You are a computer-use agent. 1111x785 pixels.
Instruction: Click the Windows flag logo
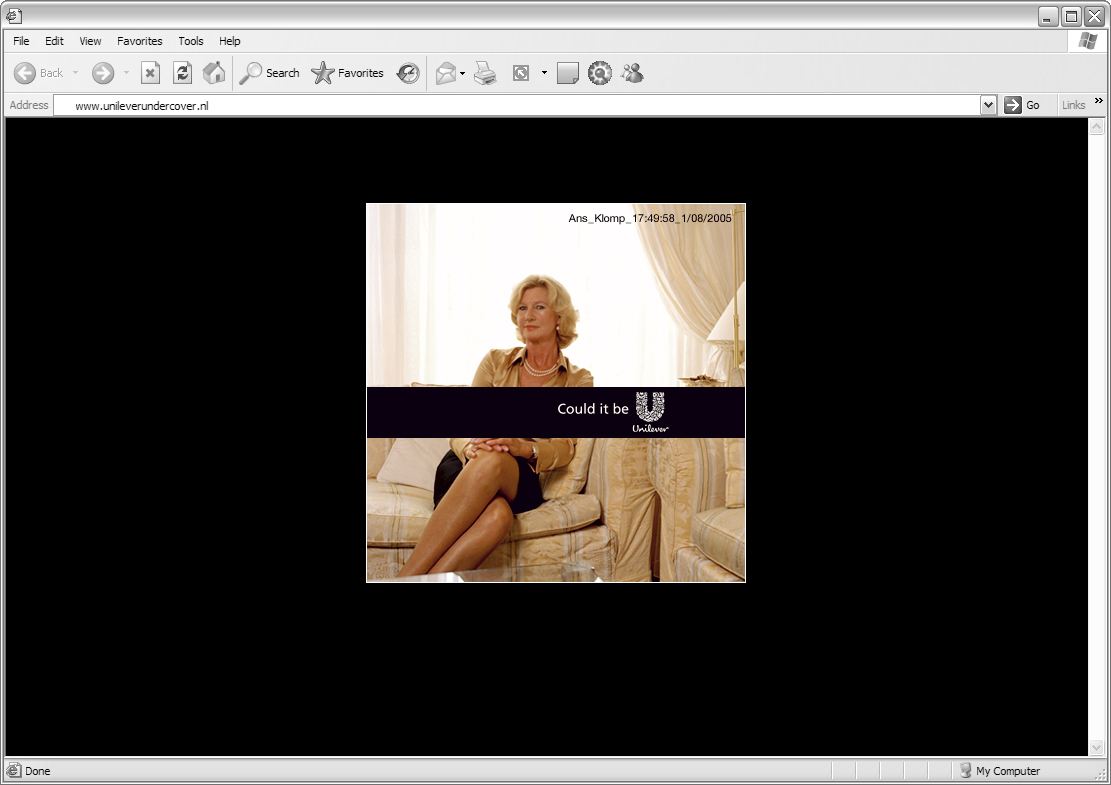point(1088,41)
